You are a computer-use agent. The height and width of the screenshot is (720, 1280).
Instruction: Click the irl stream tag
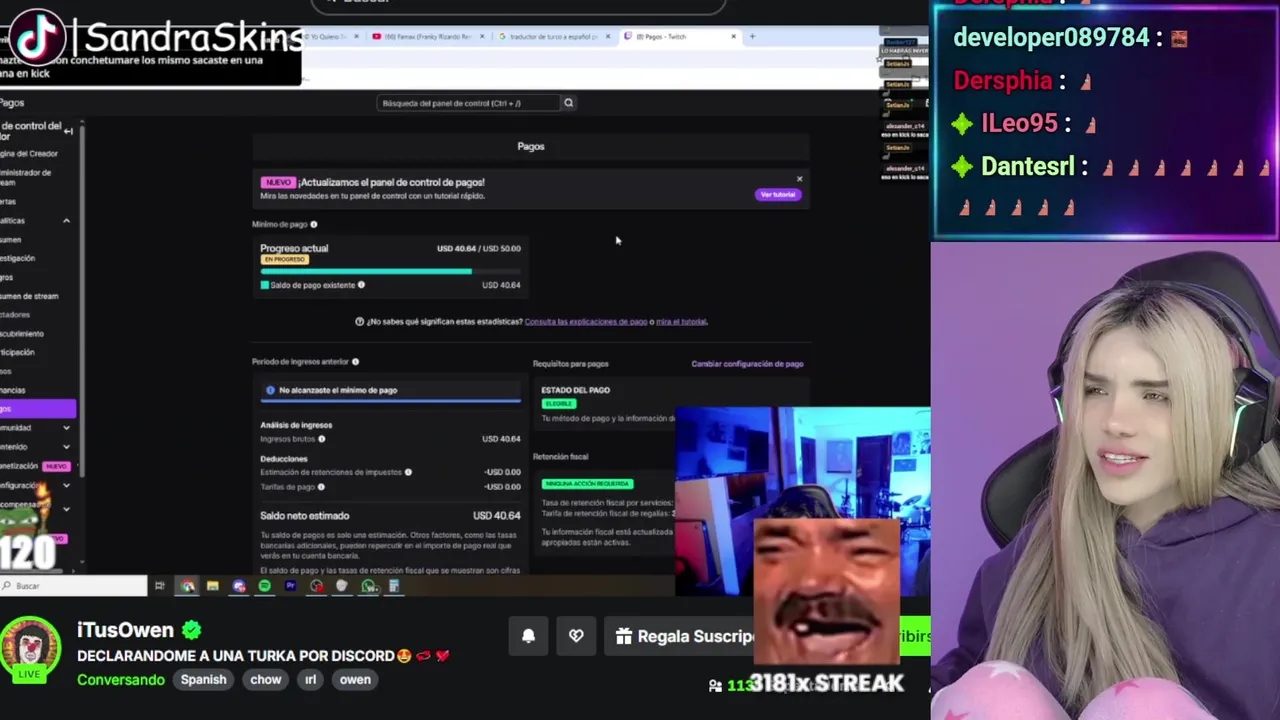[x=311, y=680]
